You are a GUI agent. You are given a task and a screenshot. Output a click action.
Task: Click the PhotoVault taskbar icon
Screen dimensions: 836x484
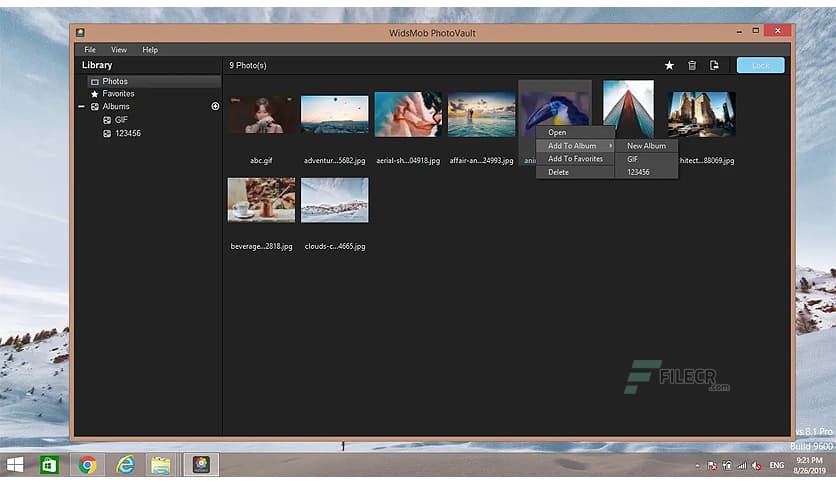(x=201, y=464)
